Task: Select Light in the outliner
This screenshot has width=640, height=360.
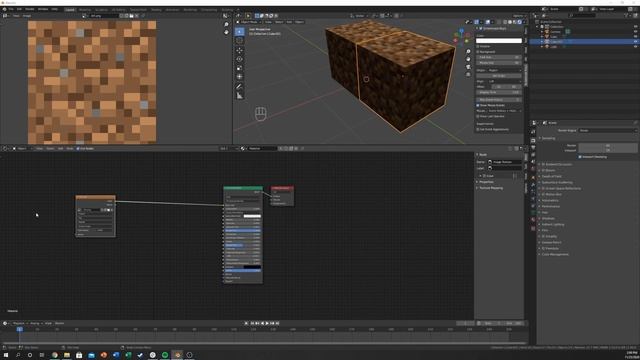Action: 553,47
